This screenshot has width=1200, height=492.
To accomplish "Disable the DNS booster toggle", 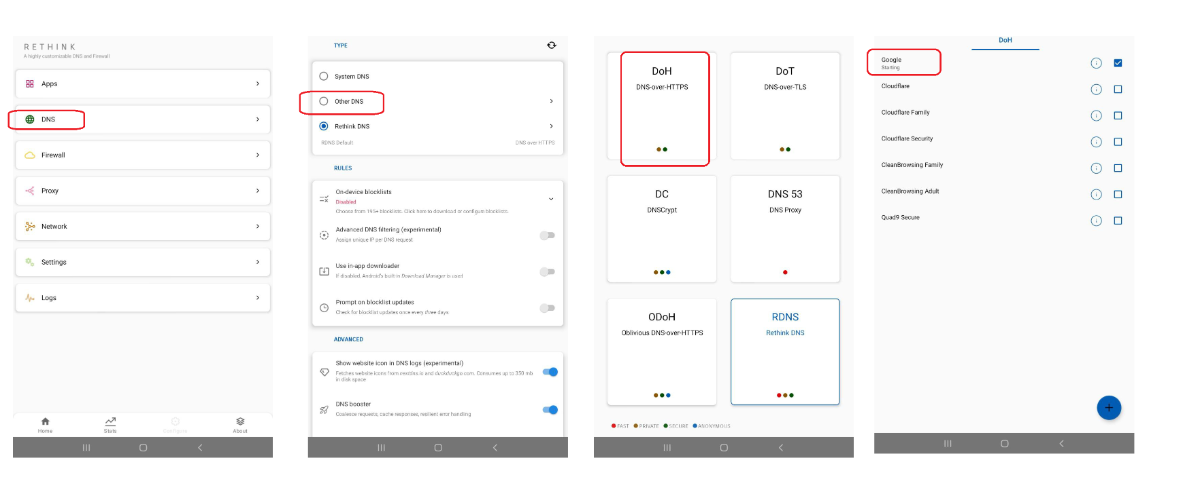I will click(x=549, y=409).
